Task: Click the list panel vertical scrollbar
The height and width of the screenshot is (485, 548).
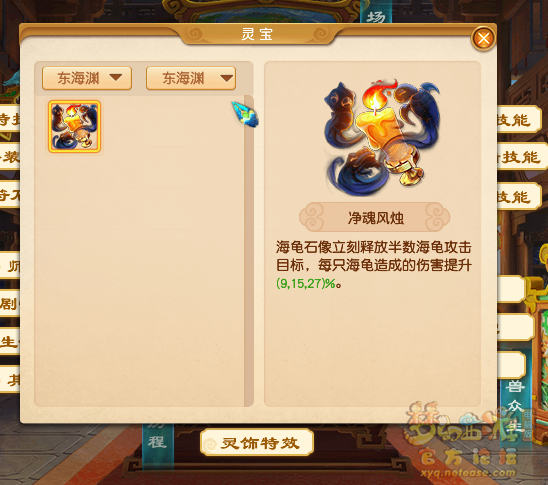Action: (x=248, y=251)
